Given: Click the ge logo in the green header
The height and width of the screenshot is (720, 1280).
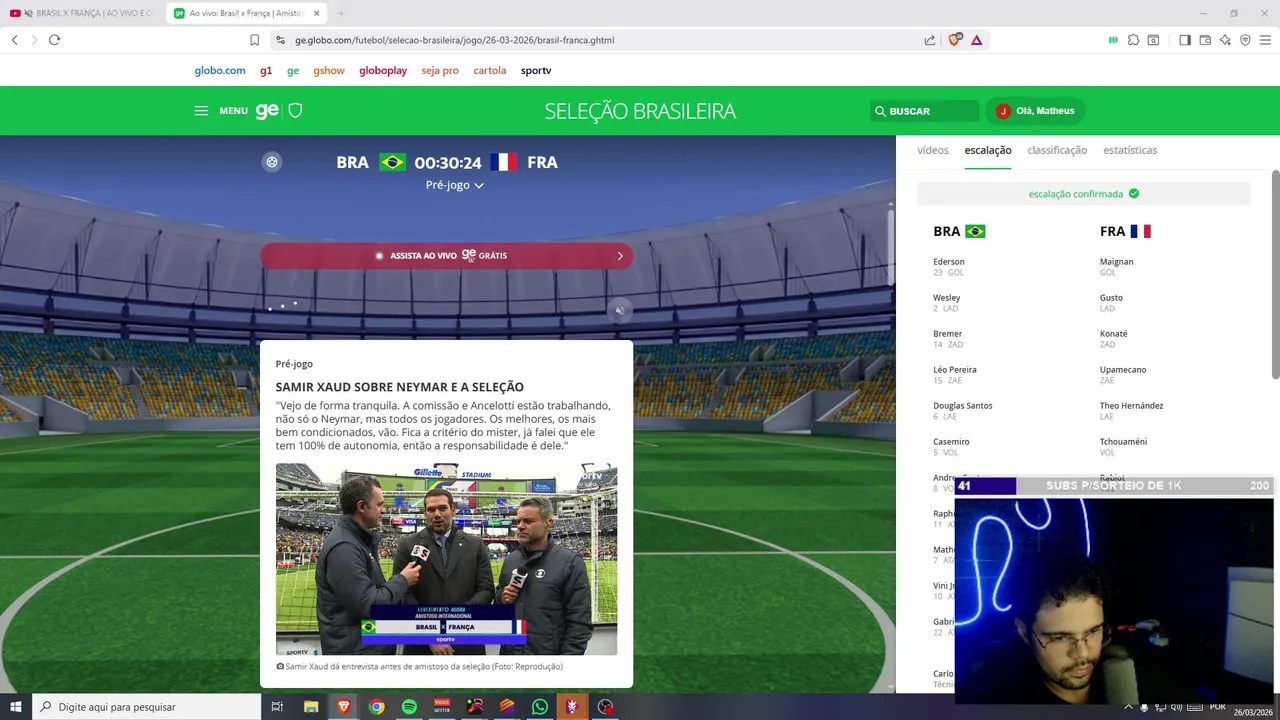Looking at the screenshot, I should tap(267, 111).
